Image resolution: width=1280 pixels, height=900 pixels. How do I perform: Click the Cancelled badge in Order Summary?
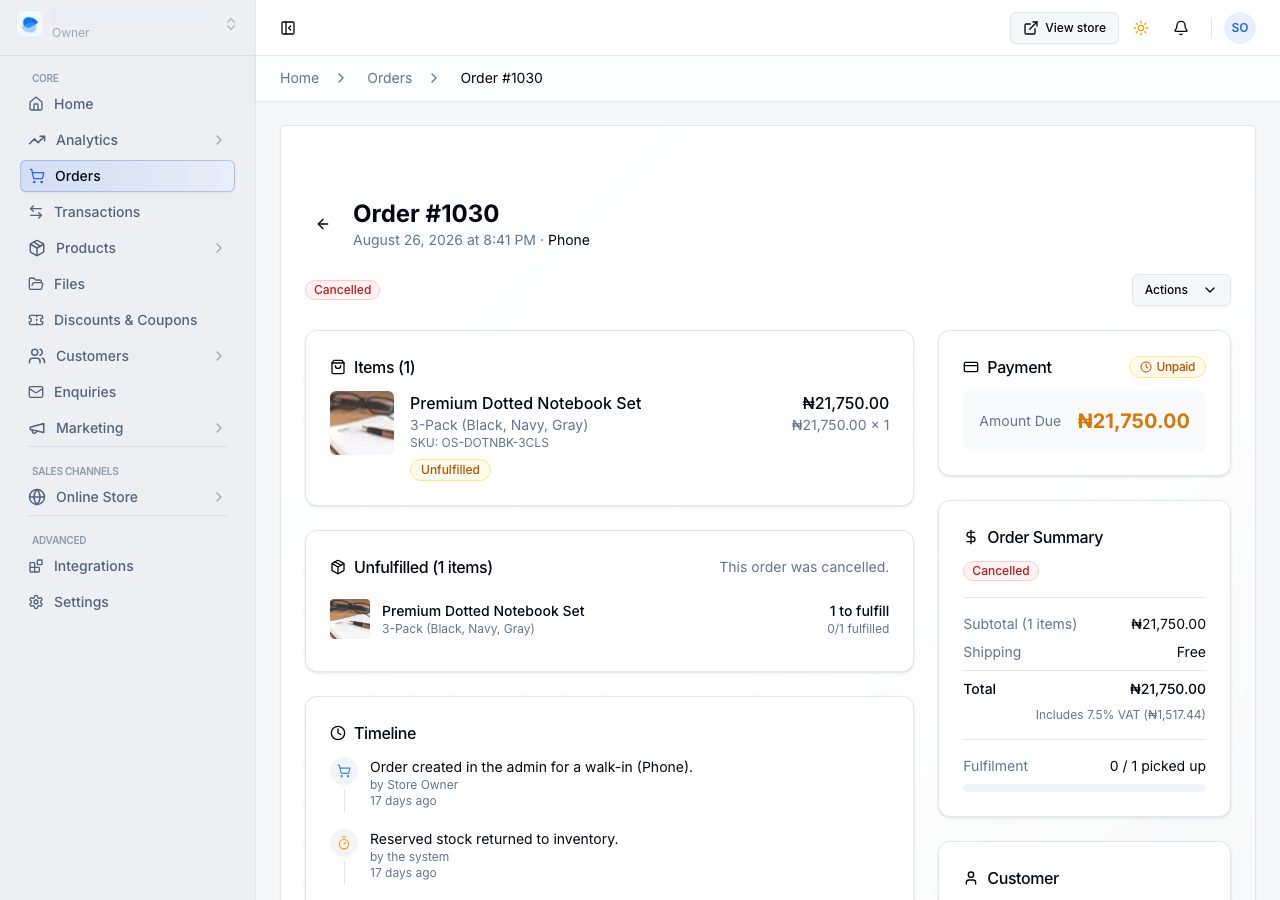tap(1001, 571)
